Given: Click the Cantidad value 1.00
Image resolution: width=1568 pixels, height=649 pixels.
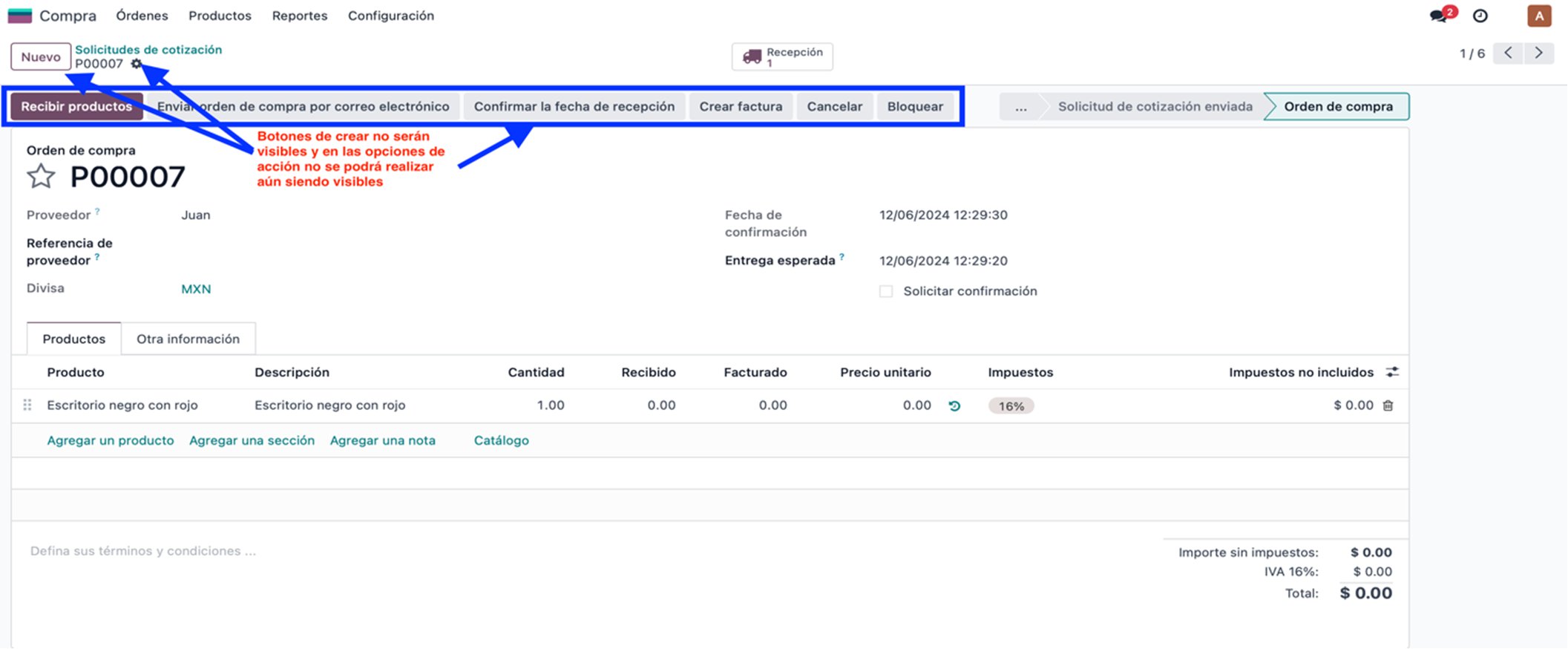Looking at the screenshot, I should point(551,405).
